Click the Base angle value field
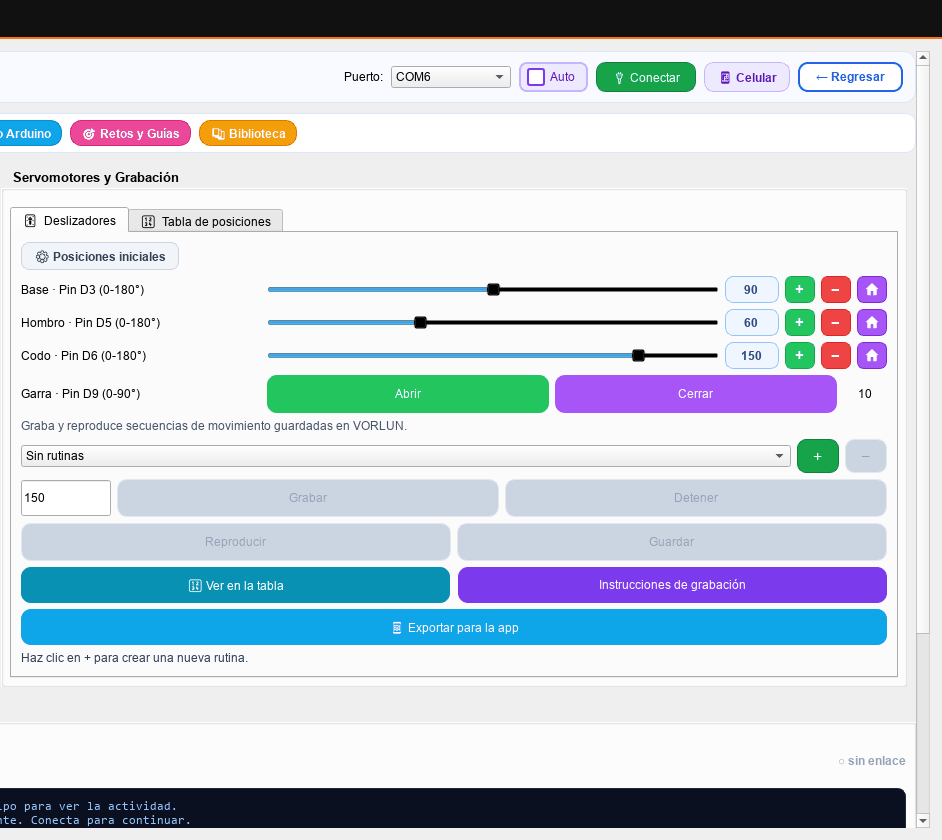Viewport: 942px width, 840px height. pyautogui.click(x=752, y=290)
